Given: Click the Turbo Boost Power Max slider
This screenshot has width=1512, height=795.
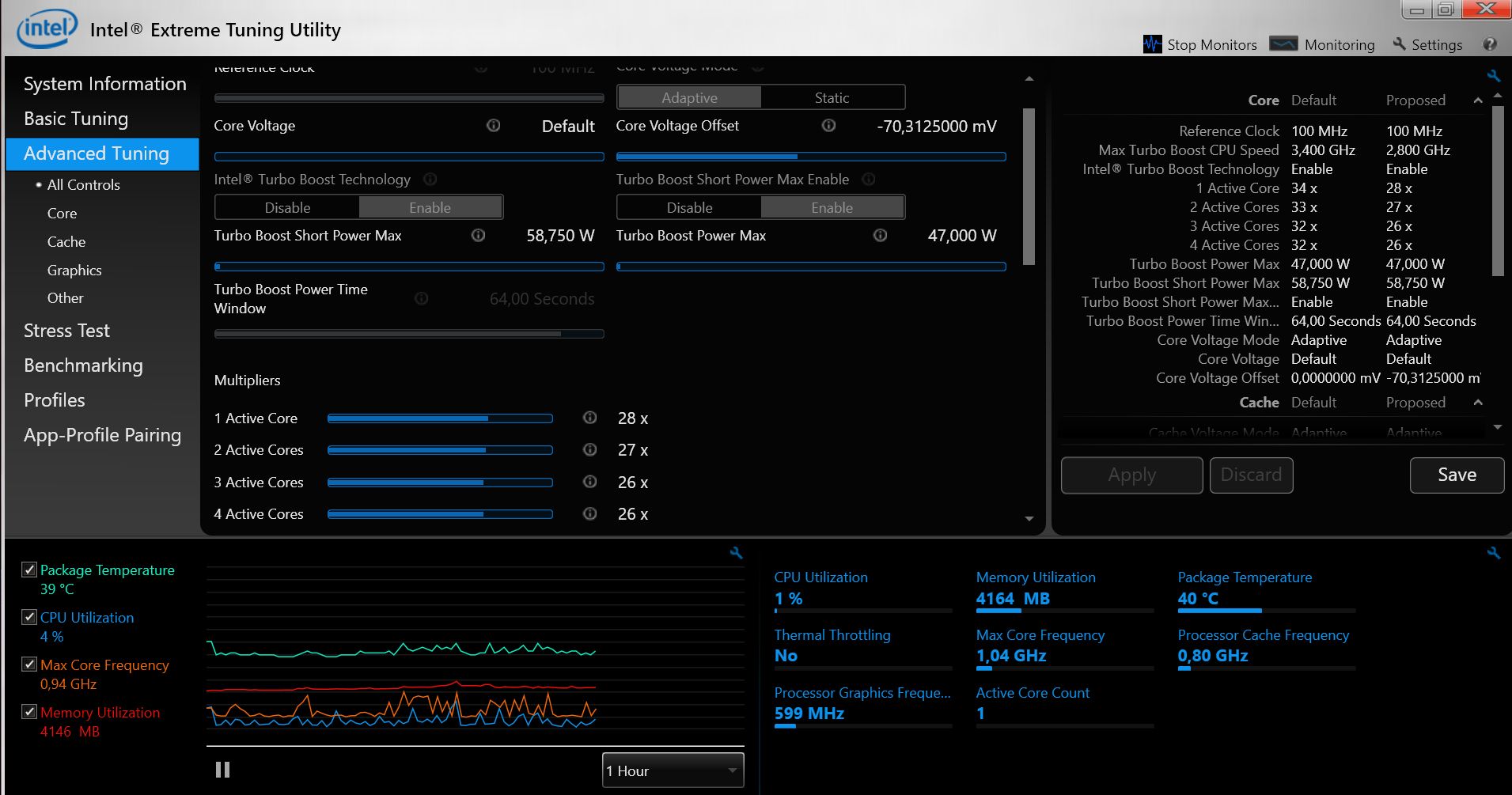Looking at the screenshot, I should coord(811,267).
